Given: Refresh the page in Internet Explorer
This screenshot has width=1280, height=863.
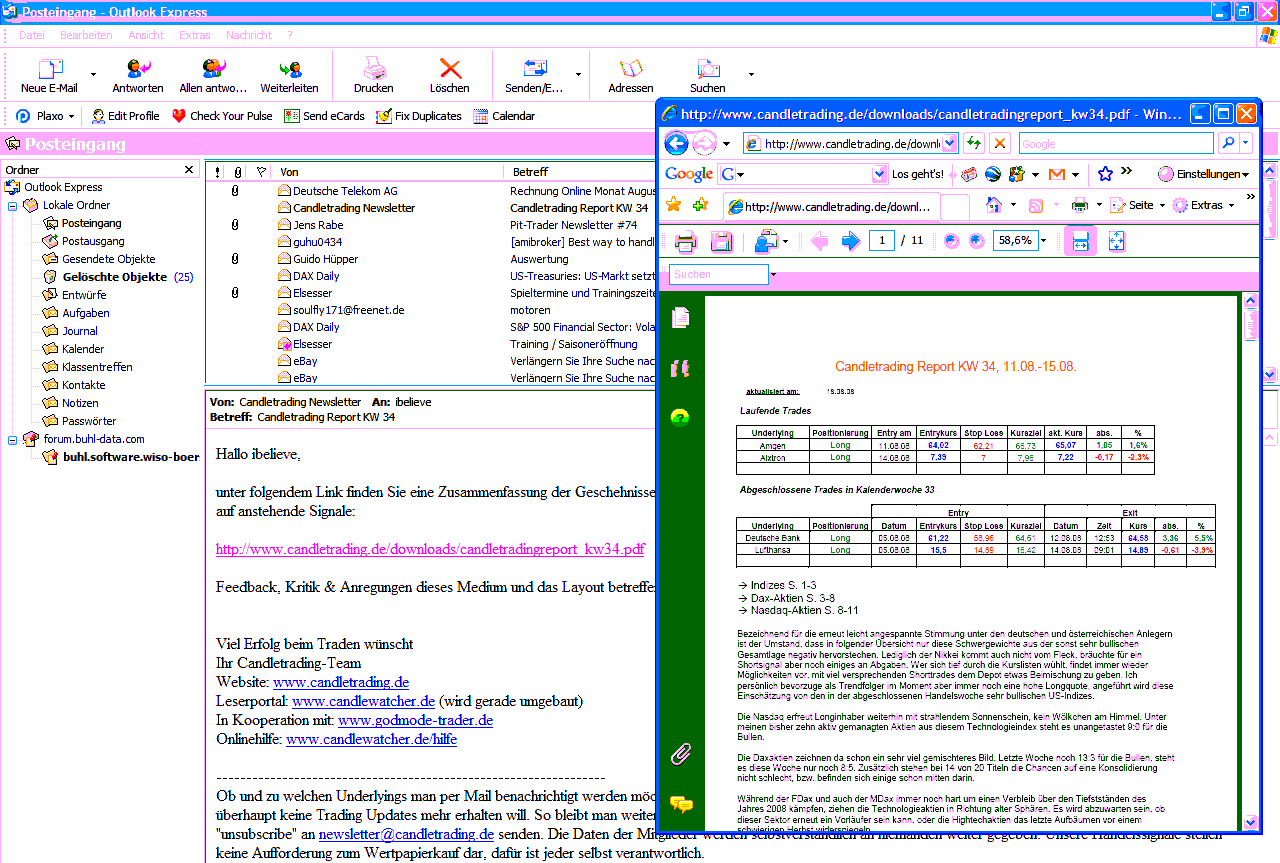Looking at the screenshot, I should (972, 144).
